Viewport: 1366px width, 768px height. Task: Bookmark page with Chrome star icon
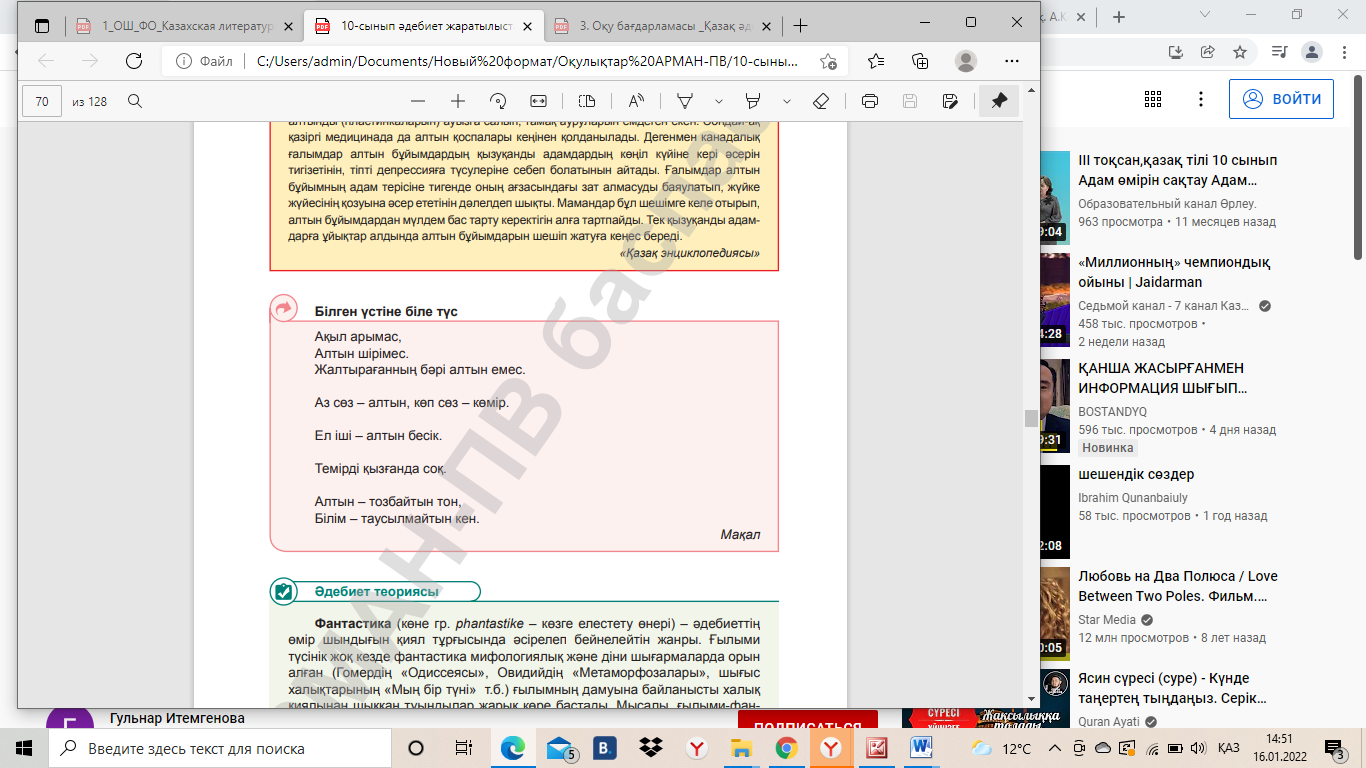(x=1240, y=52)
